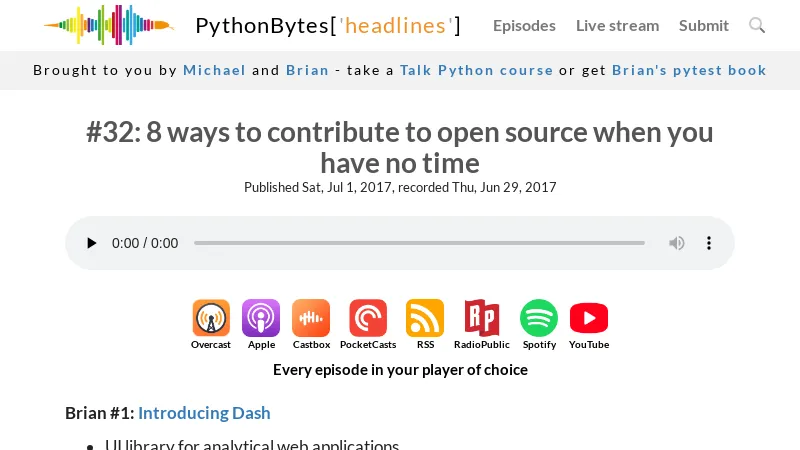Image resolution: width=800 pixels, height=450 pixels.
Task: Open the Submit menu item
Action: pos(704,26)
